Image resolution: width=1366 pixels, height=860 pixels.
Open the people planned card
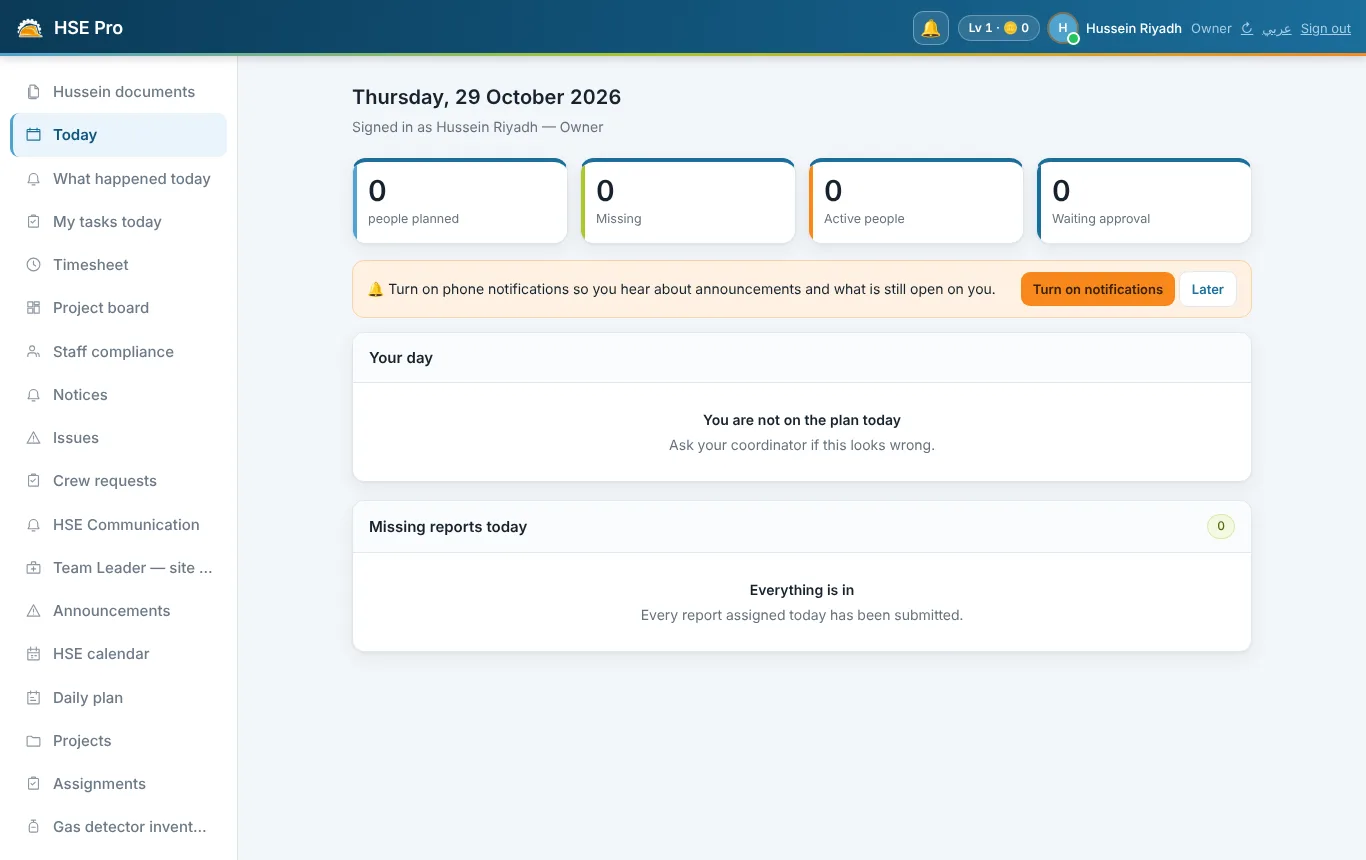460,201
